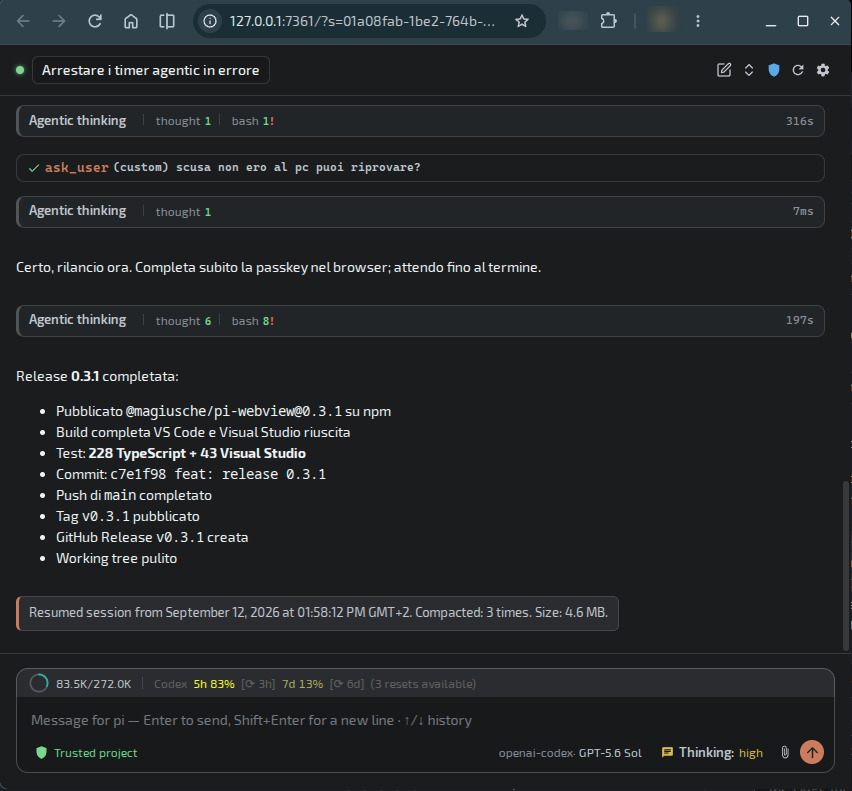
Task: Click the address bar URL 127.0.0.1:7361
Action: (362, 21)
